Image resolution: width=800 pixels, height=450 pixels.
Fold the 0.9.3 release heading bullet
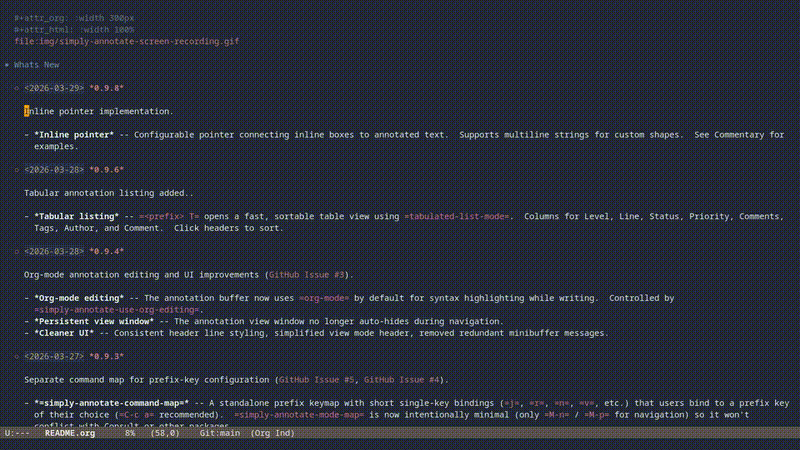click(x=17, y=357)
